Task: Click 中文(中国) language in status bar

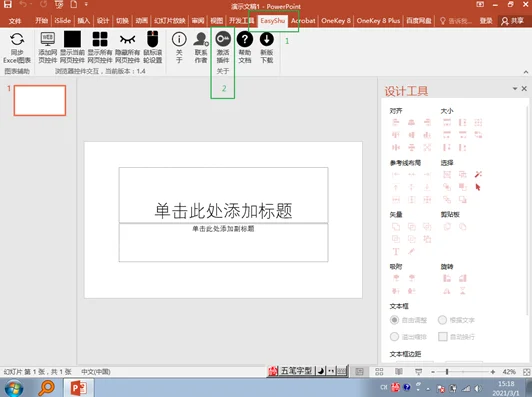Action: click(96, 372)
